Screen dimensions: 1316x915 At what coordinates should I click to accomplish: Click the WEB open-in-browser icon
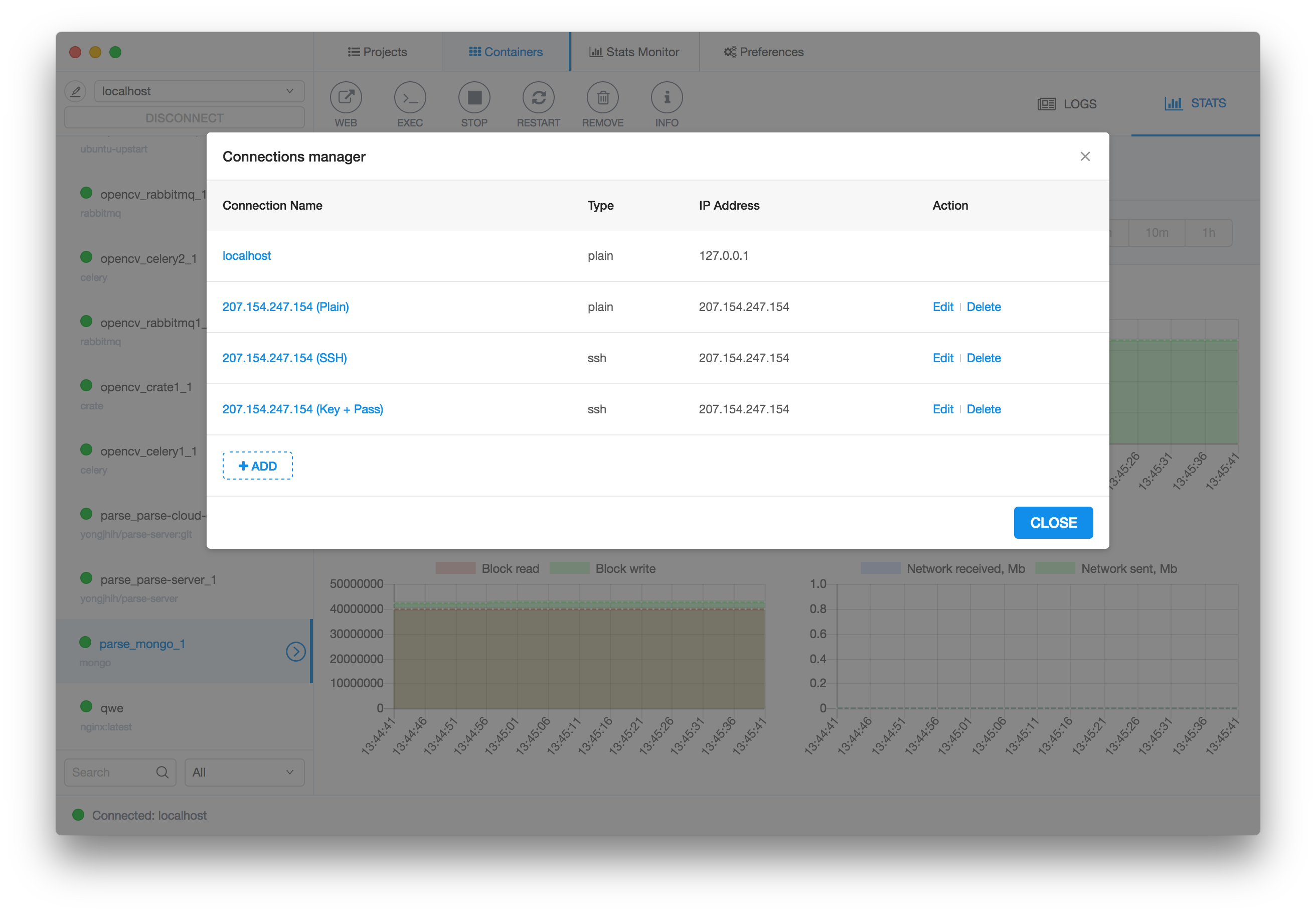346,97
